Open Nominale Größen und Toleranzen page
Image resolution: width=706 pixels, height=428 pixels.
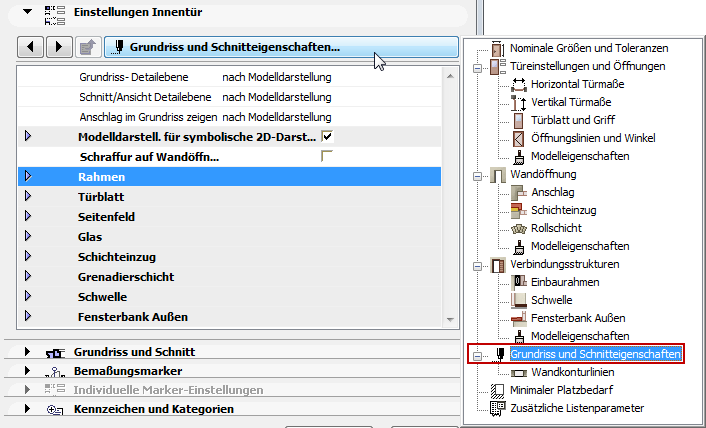(x=589, y=48)
